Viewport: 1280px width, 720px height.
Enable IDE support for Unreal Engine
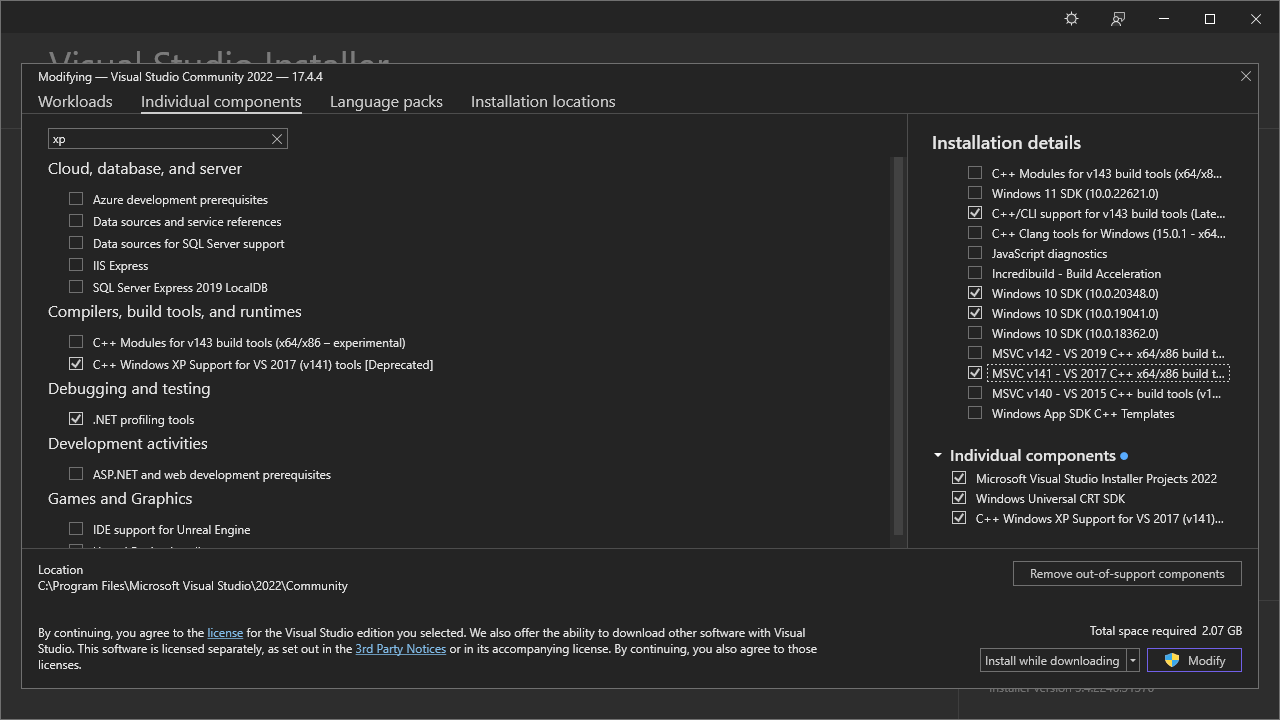click(x=76, y=529)
